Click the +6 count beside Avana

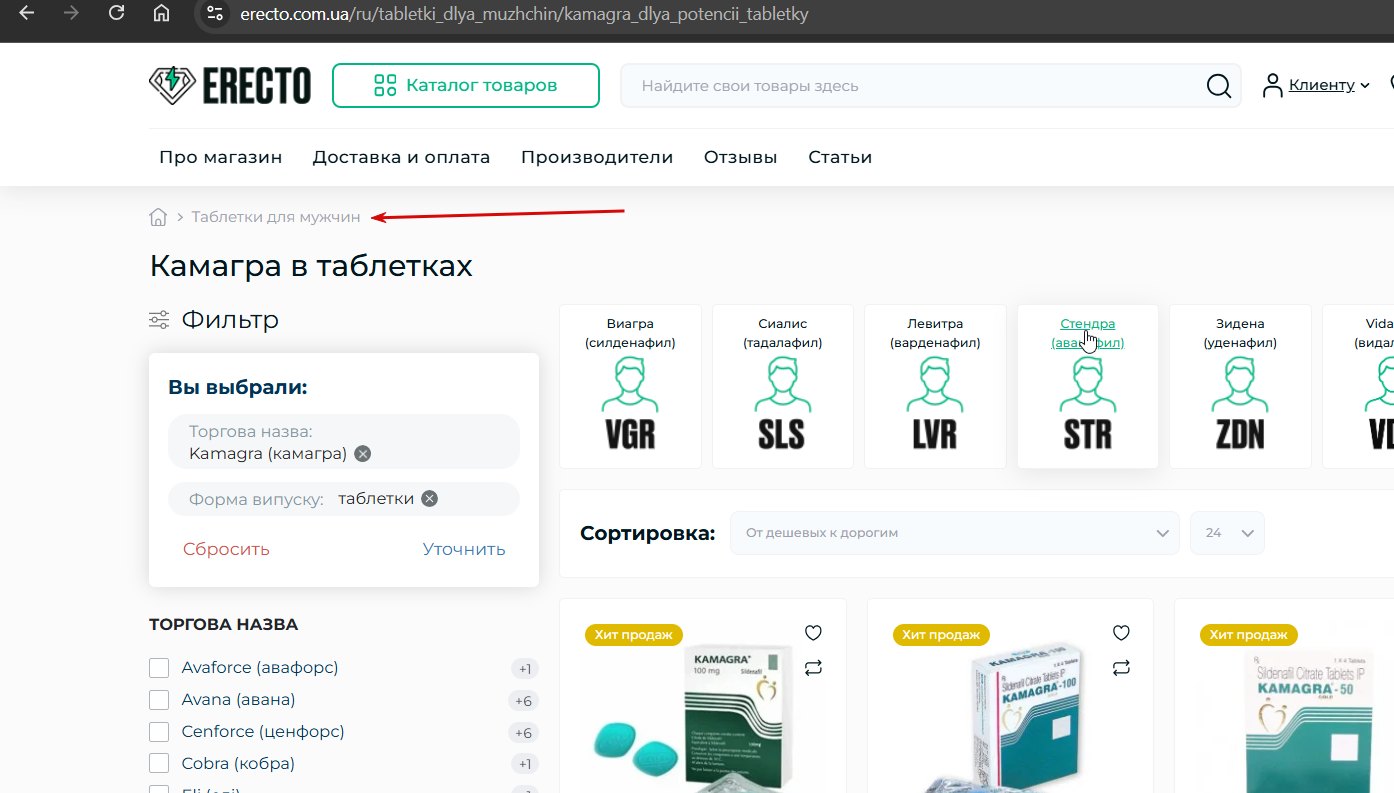click(524, 701)
